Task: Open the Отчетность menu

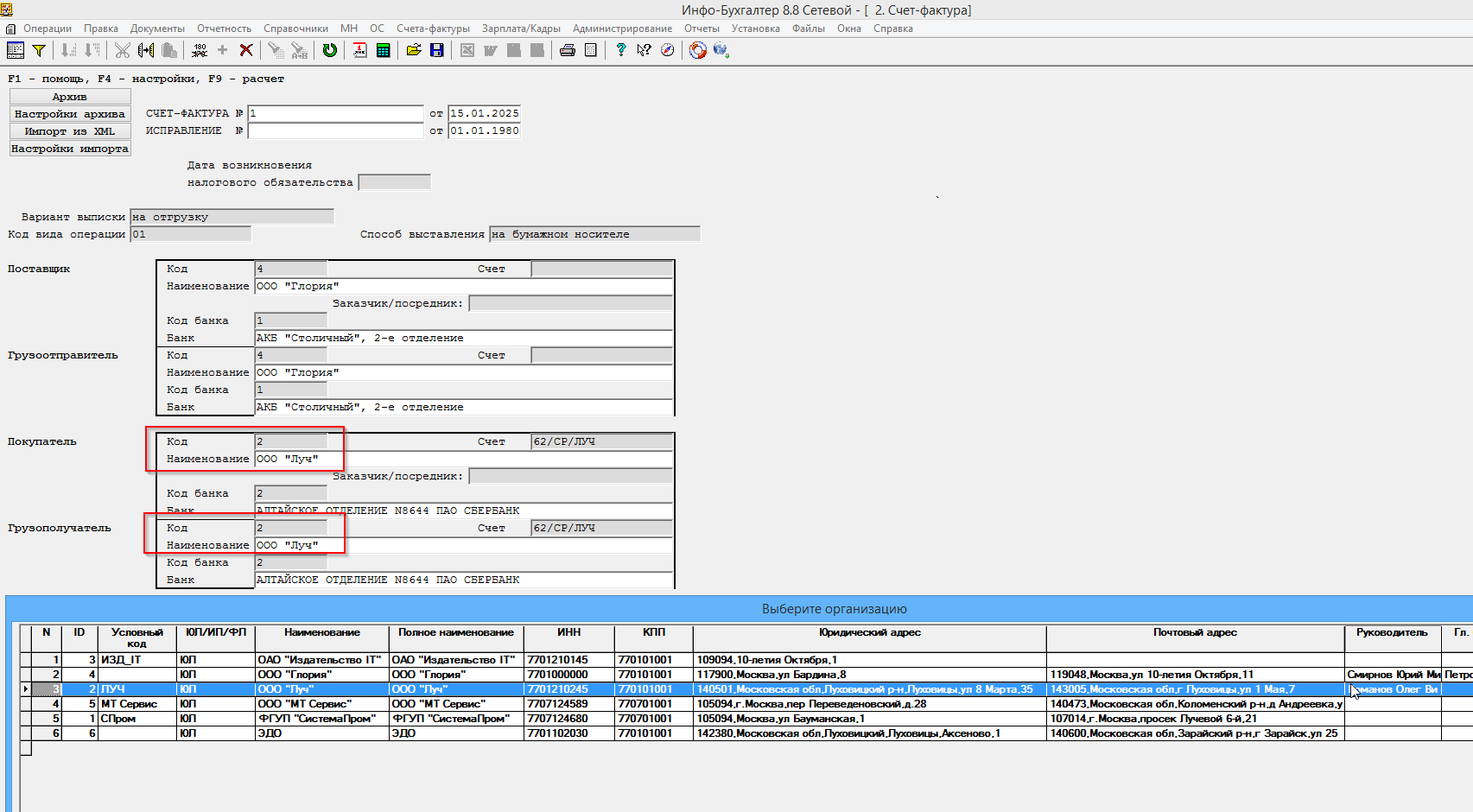Action: (x=224, y=29)
